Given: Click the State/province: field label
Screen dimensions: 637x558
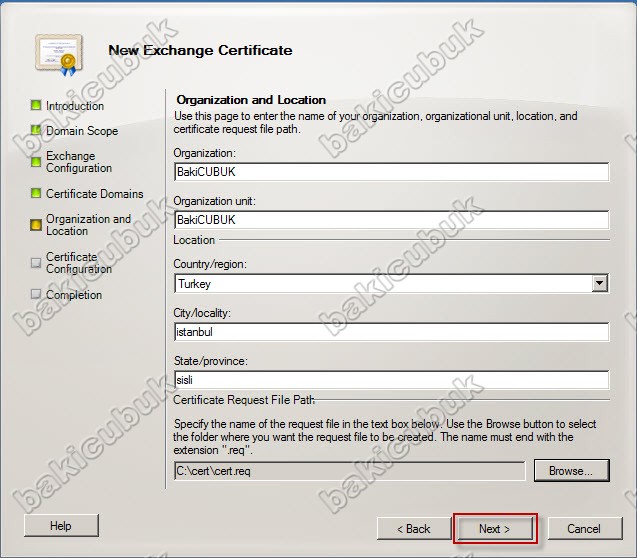Looking at the screenshot, I should coord(210,361).
